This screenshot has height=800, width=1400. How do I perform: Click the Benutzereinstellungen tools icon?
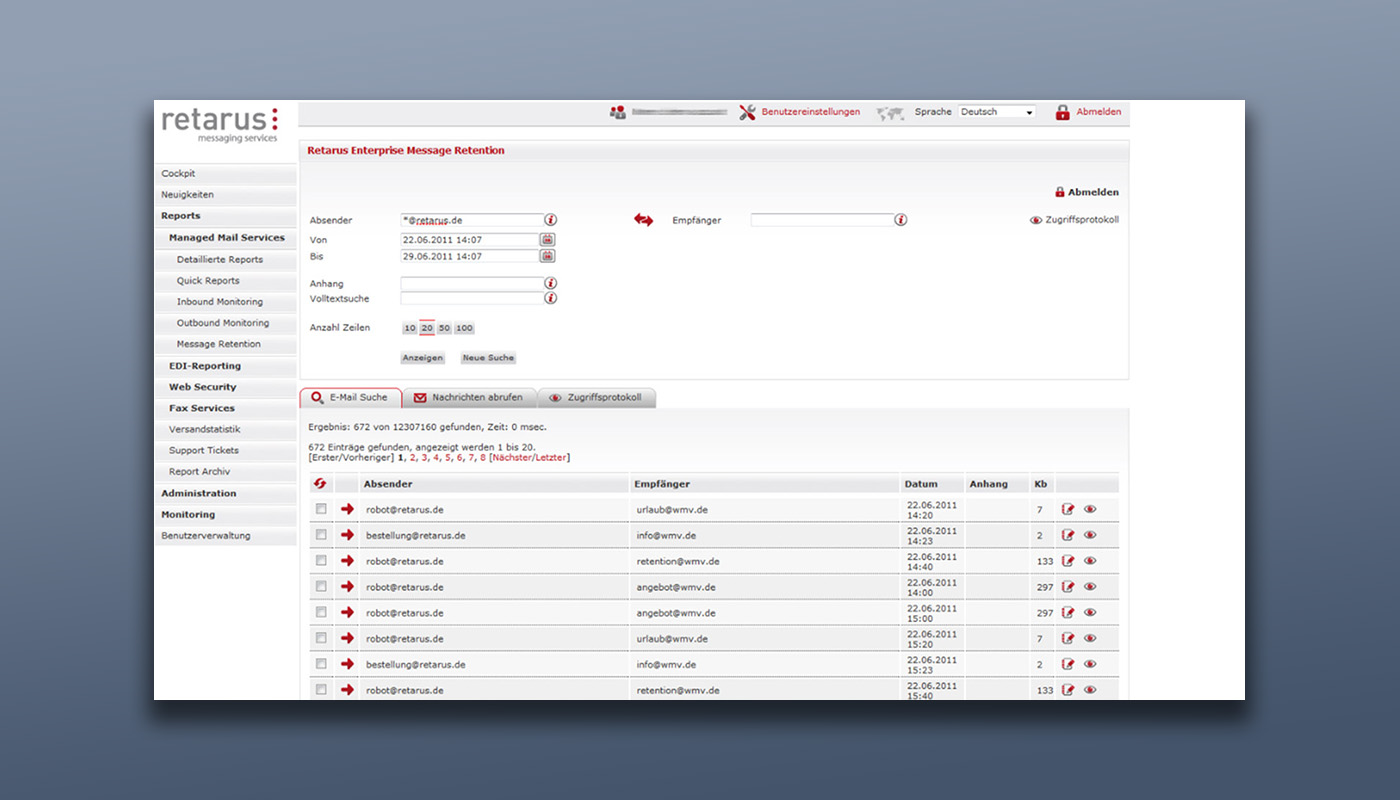[x=747, y=112]
